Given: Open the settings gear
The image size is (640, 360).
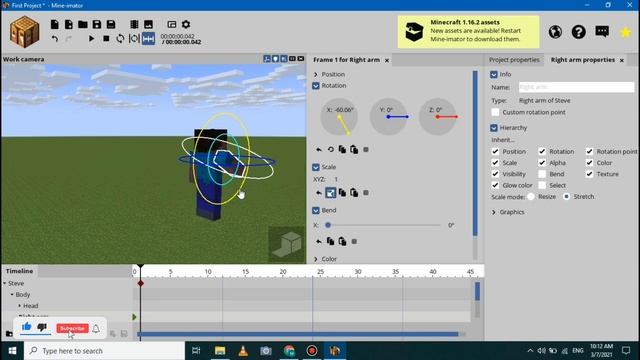Looking at the screenshot, I should 186,24.
